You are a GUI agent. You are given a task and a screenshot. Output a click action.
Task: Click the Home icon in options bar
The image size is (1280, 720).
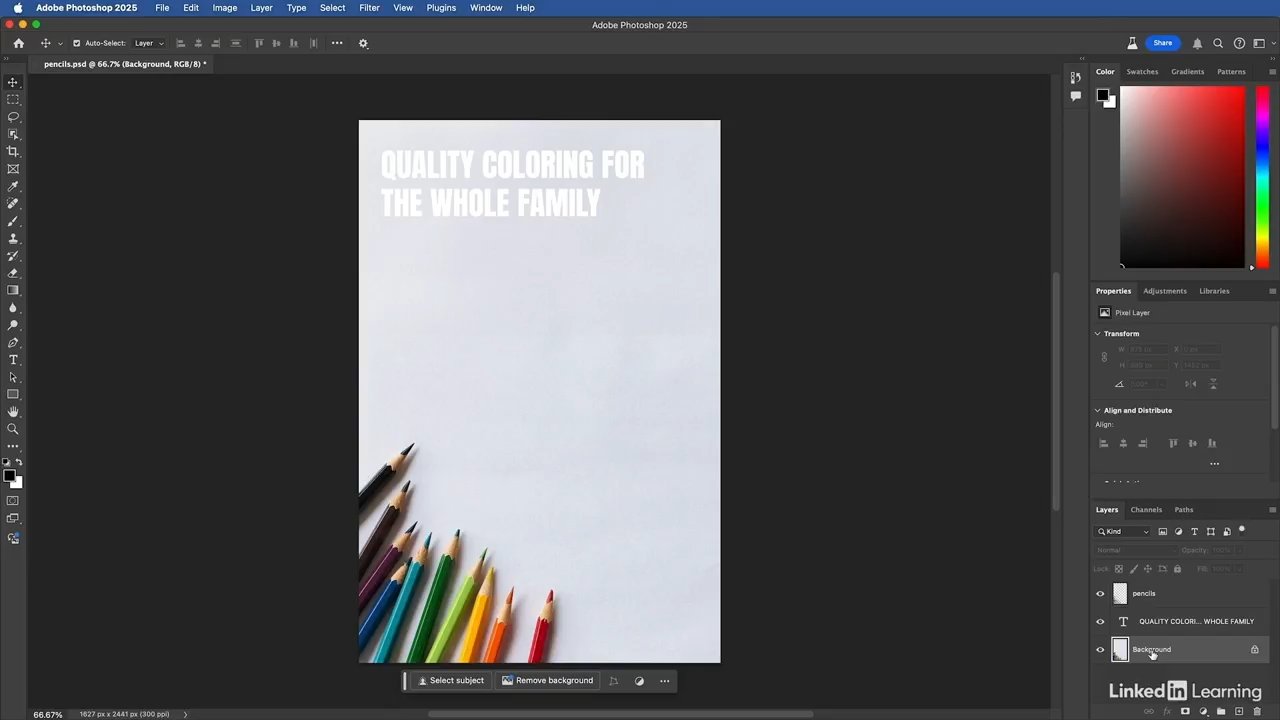coord(18,43)
